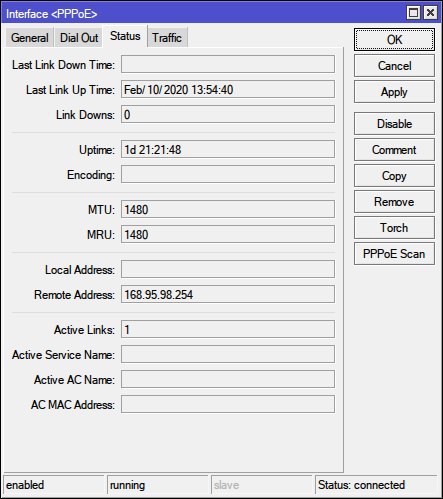Click the 'Local Address:' label

[80, 270]
